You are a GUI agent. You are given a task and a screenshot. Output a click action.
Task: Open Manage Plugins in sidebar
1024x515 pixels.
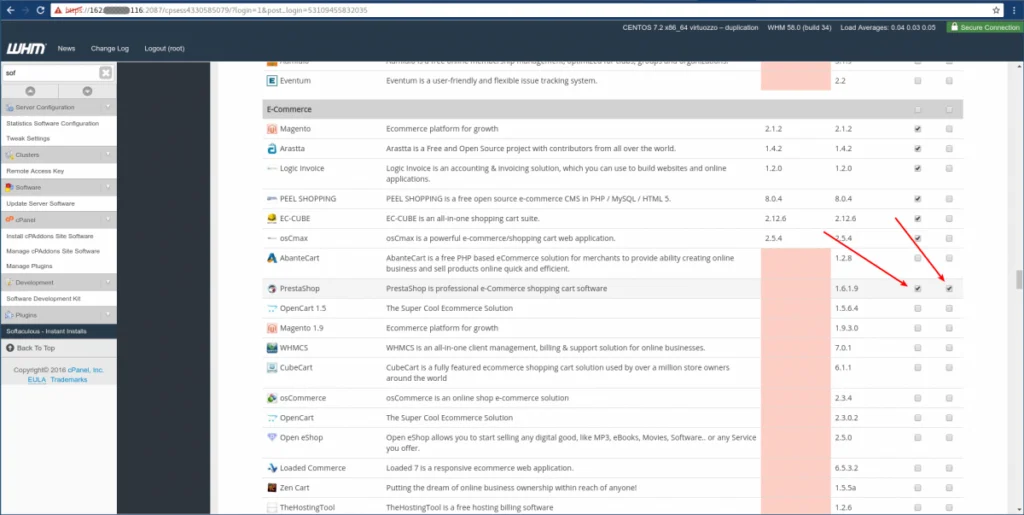[x=29, y=266]
